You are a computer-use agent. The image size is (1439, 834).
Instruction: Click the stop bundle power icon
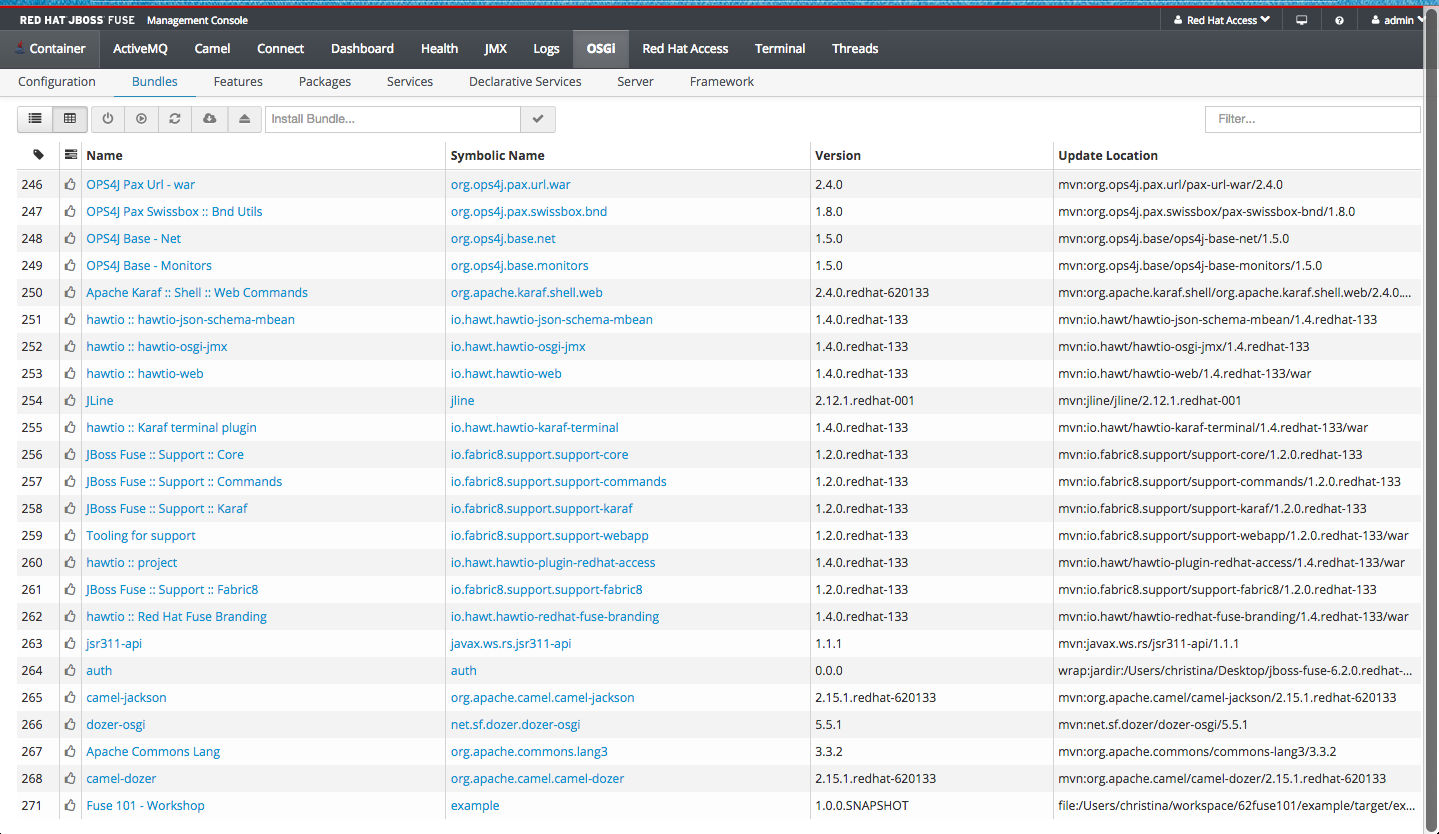[x=108, y=119]
